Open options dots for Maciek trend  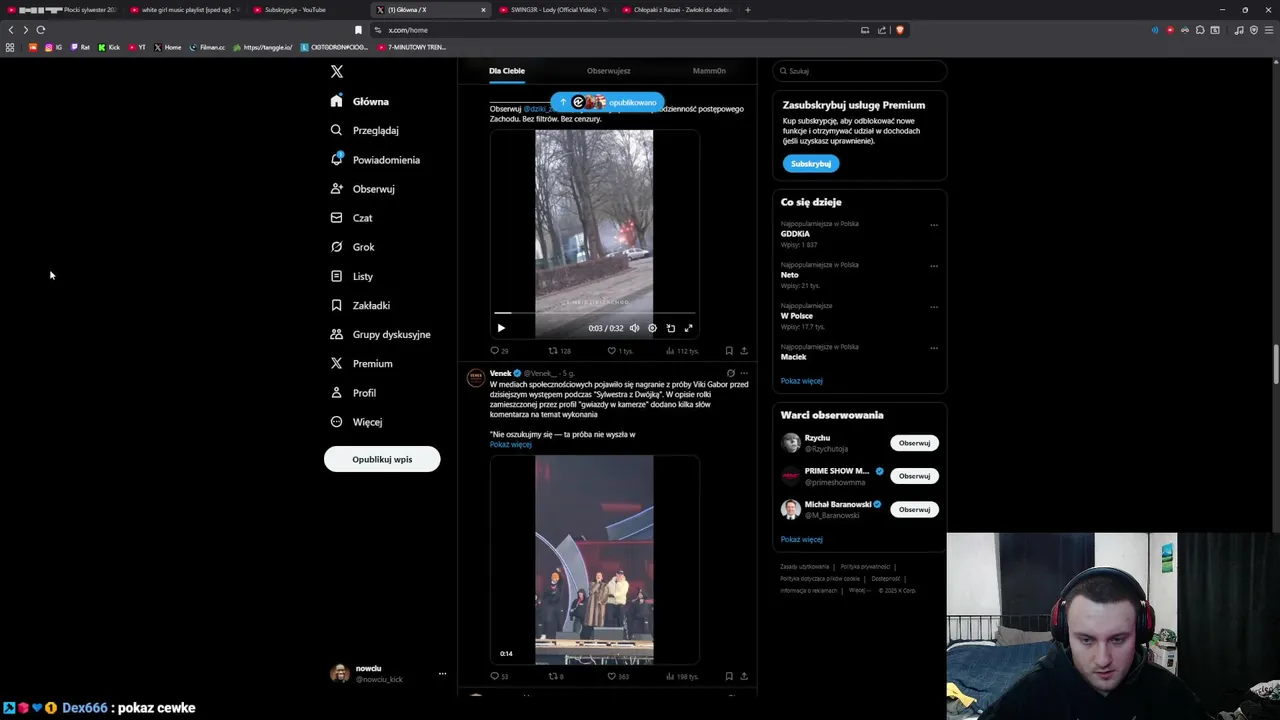click(x=934, y=348)
